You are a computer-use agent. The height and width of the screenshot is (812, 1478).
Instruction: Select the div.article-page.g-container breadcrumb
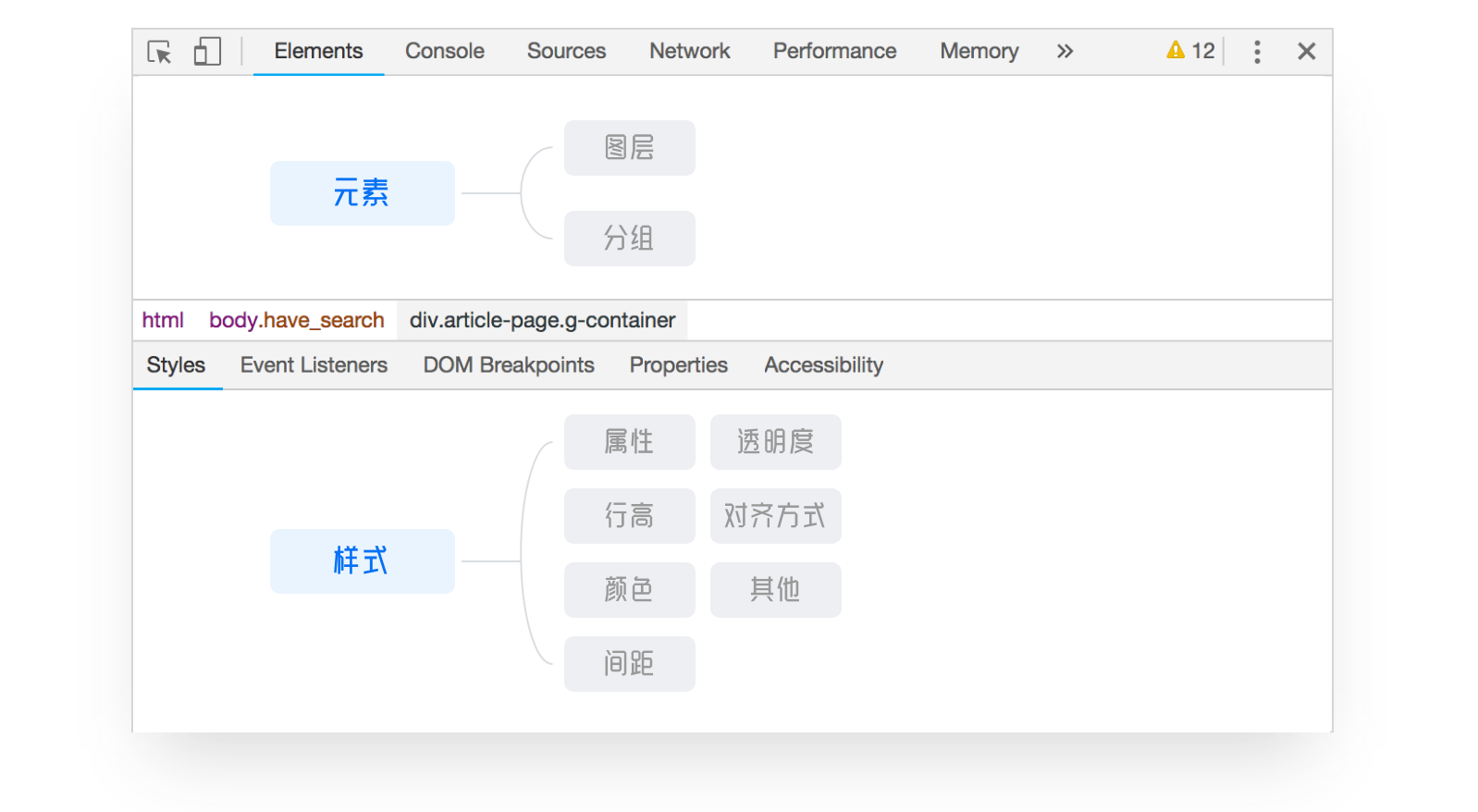[x=542, y=320]
